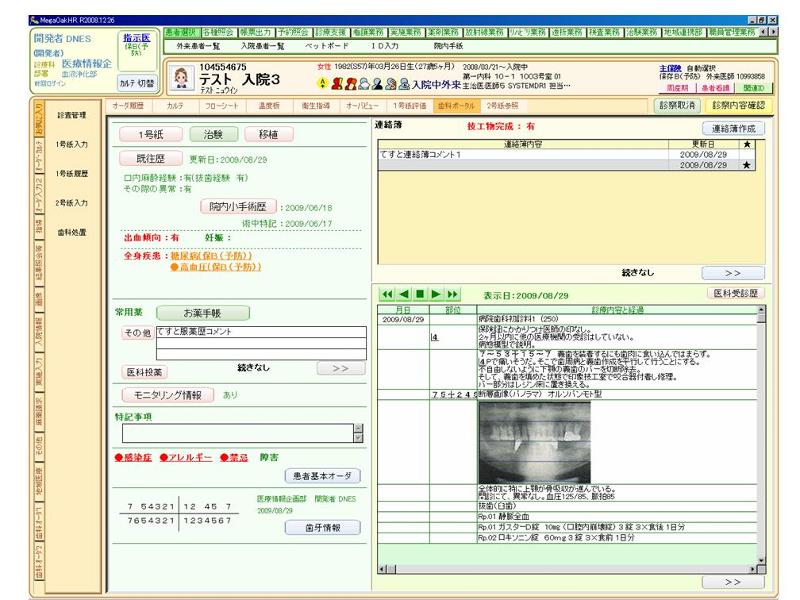Click the star column header in 連絡簿
The height and width of the screenshot is (600, 800).
(746, 144)
